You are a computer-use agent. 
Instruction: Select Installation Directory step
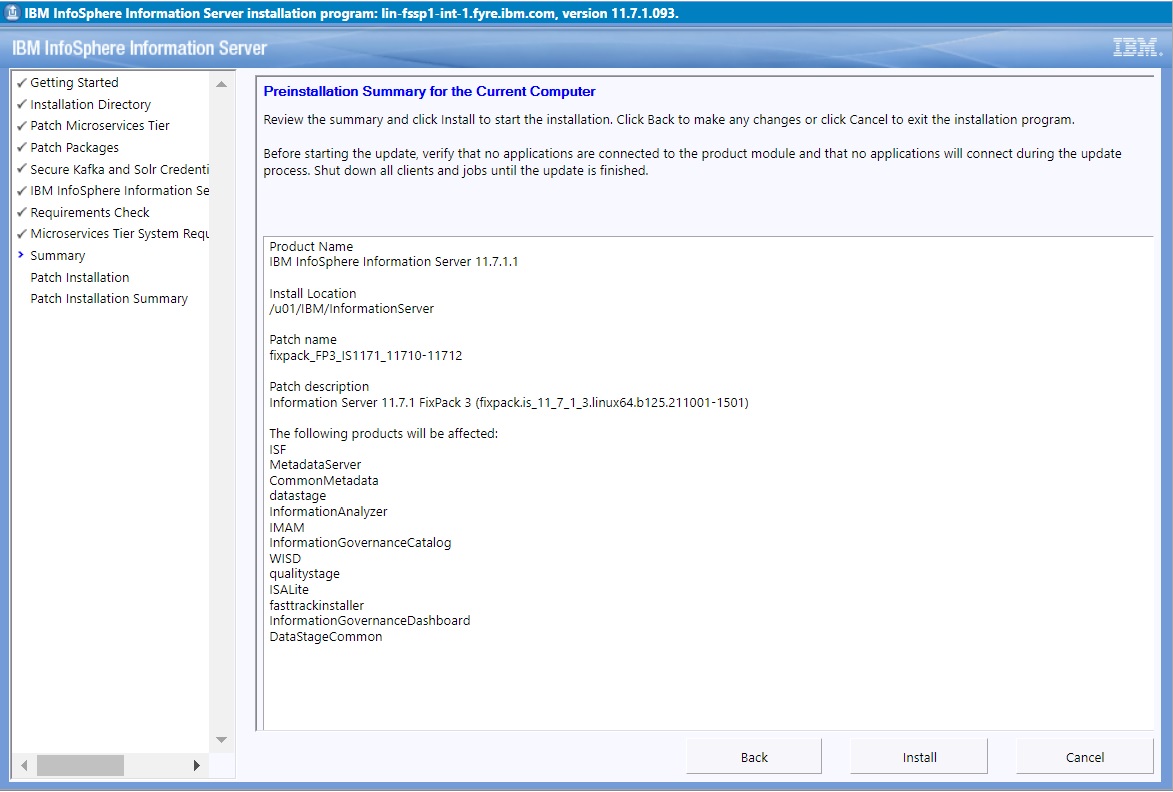pos(90,104)
